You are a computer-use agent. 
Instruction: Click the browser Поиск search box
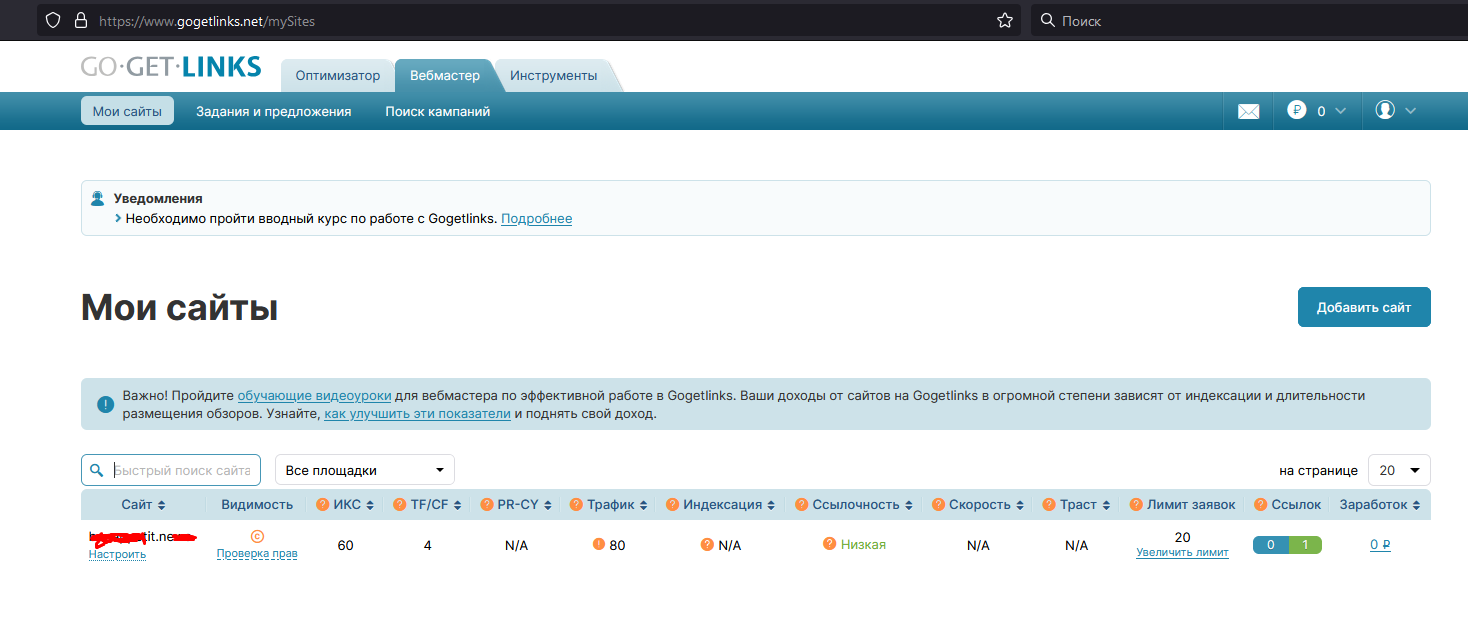[1250, 20]
